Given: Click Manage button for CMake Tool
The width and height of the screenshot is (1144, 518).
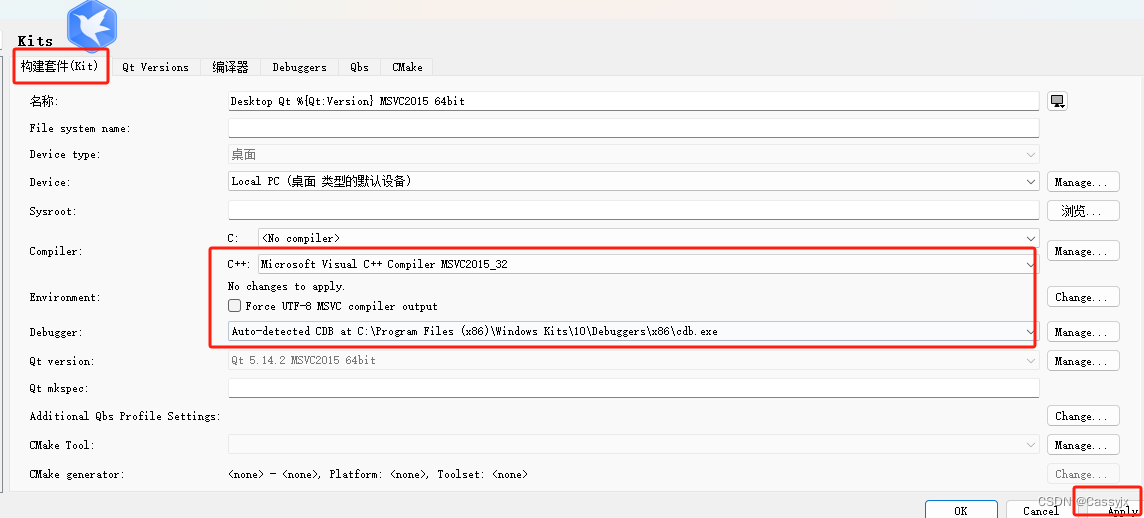Looking at the screenshot, I should click(x=1083, y=445).
